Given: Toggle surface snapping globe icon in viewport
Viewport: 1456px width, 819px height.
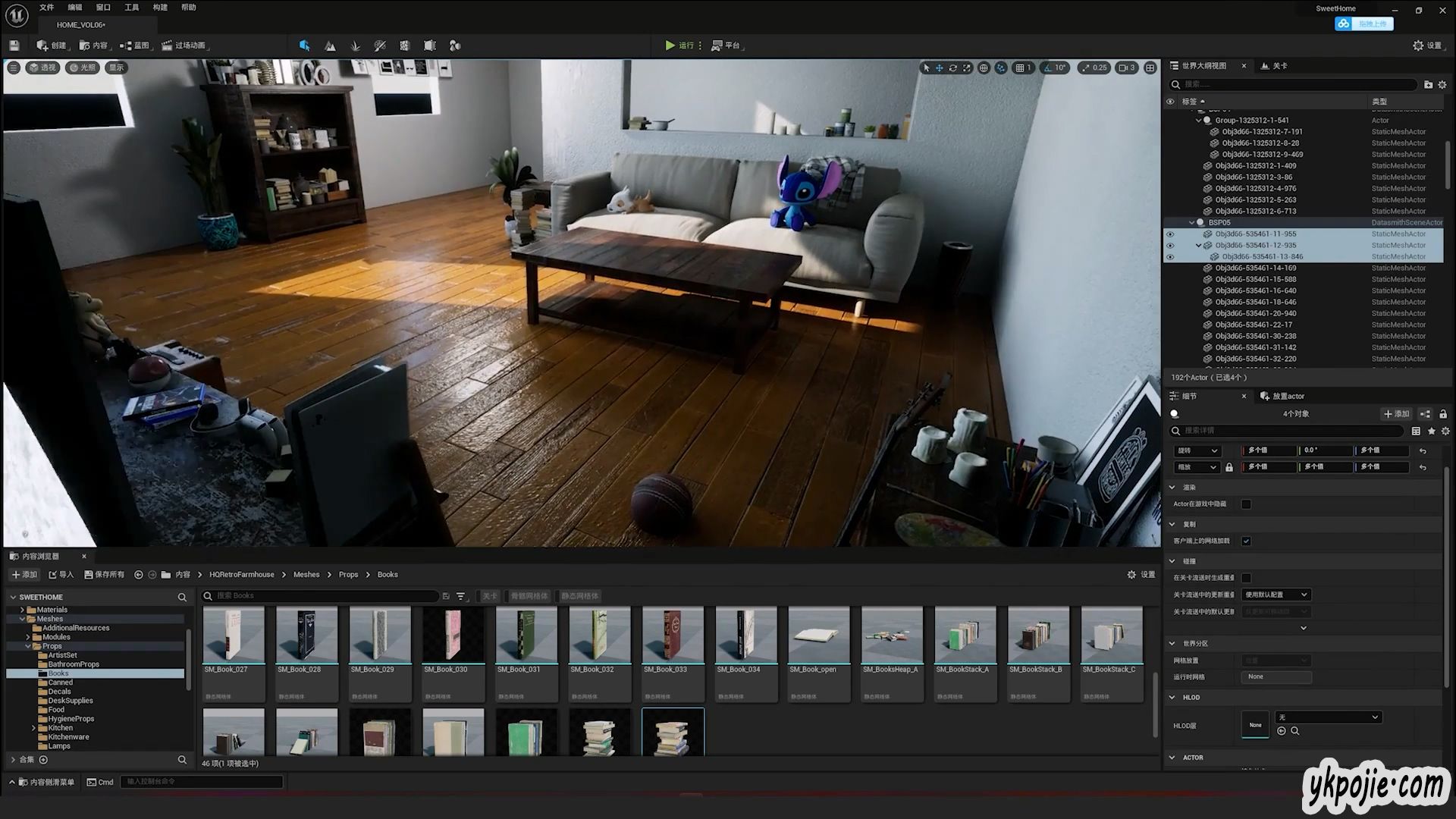Looking at the screenshot, I should pyautogui.click(x=984, y=67).
